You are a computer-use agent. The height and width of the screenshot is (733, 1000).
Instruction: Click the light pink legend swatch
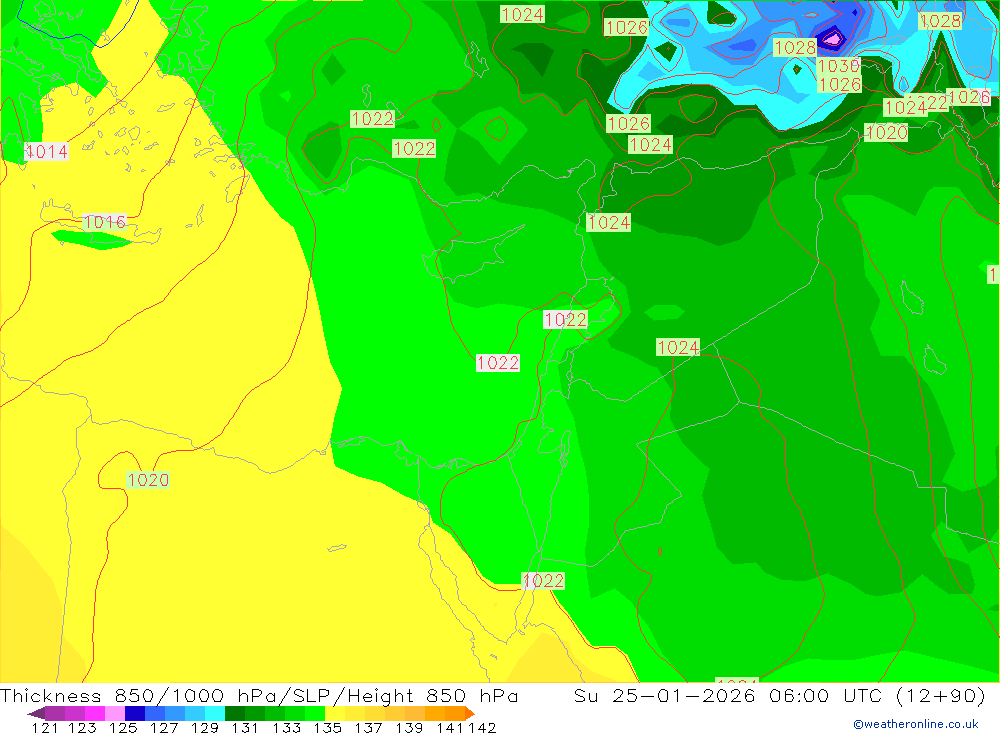coord(115,713)
